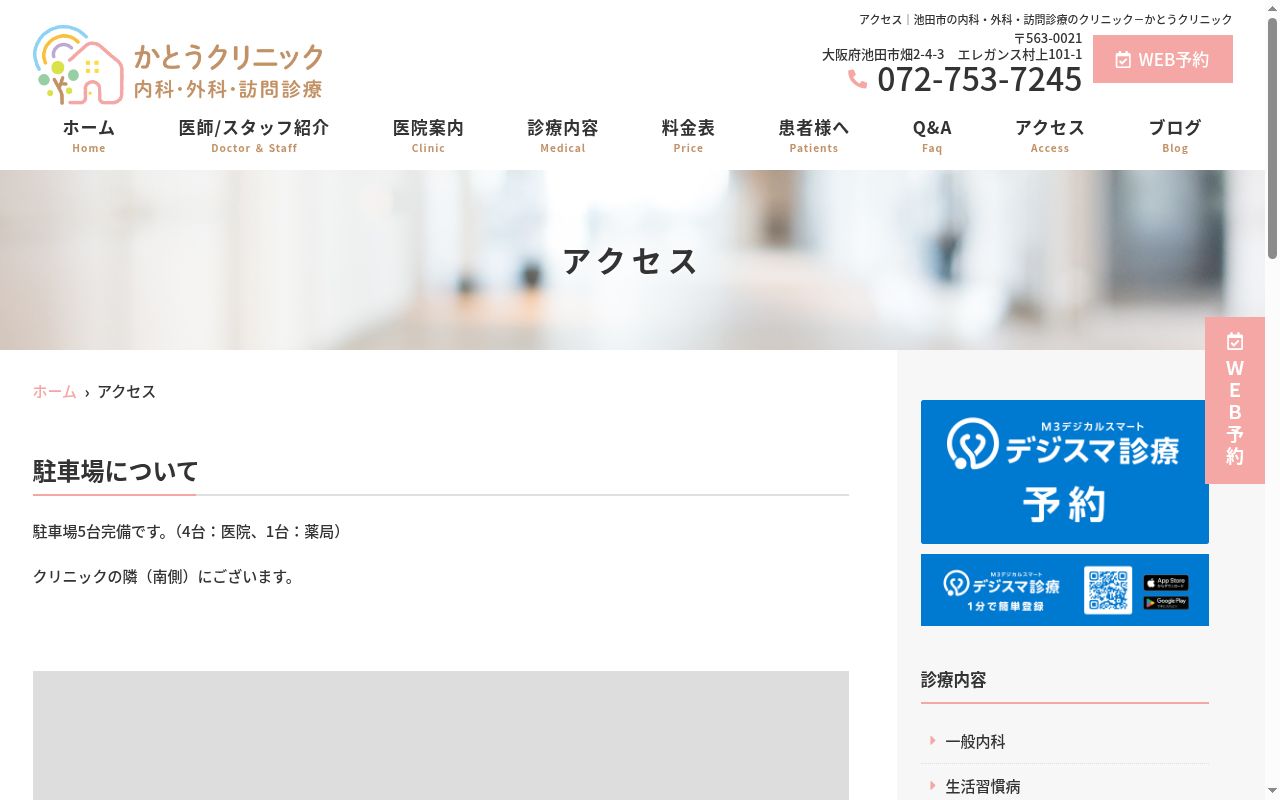Image resolution: width=1280 pixels, height=800 pixels.
Task: Click the arrow bullet beside 一般内科
Action: coord(932,741)
